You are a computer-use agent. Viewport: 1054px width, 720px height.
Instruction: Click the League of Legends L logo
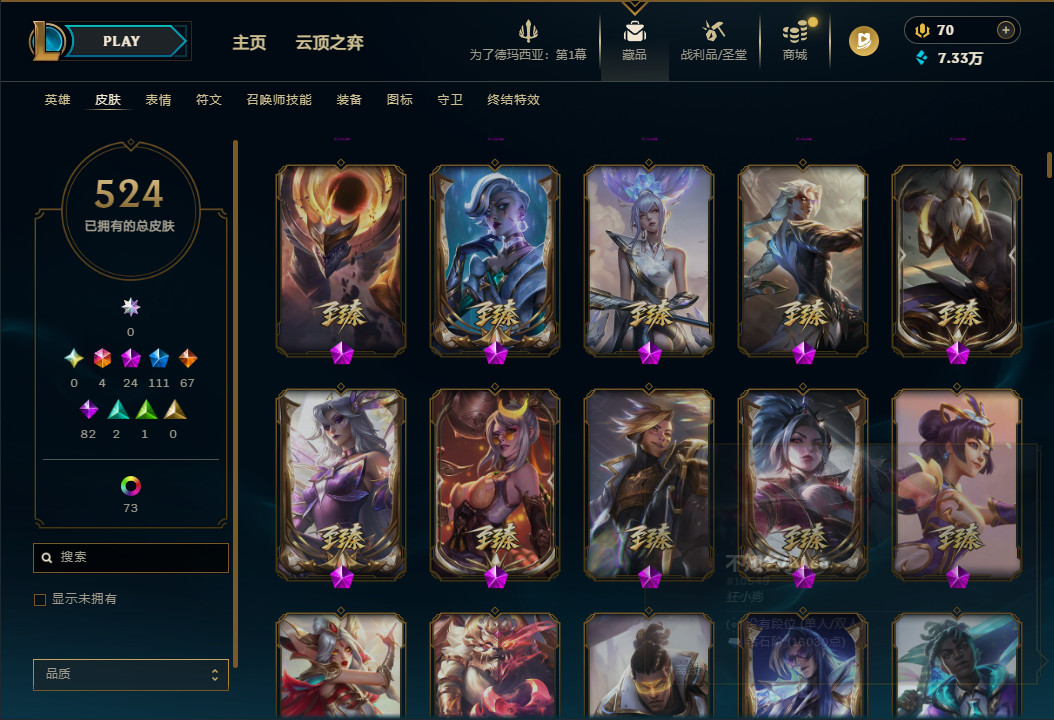pos(47,40)
